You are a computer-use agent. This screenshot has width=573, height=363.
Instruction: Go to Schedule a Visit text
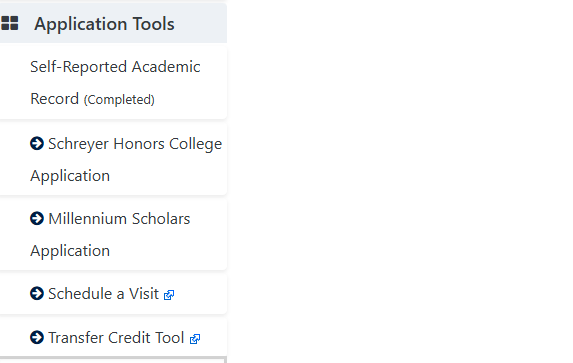pos(103,294)
